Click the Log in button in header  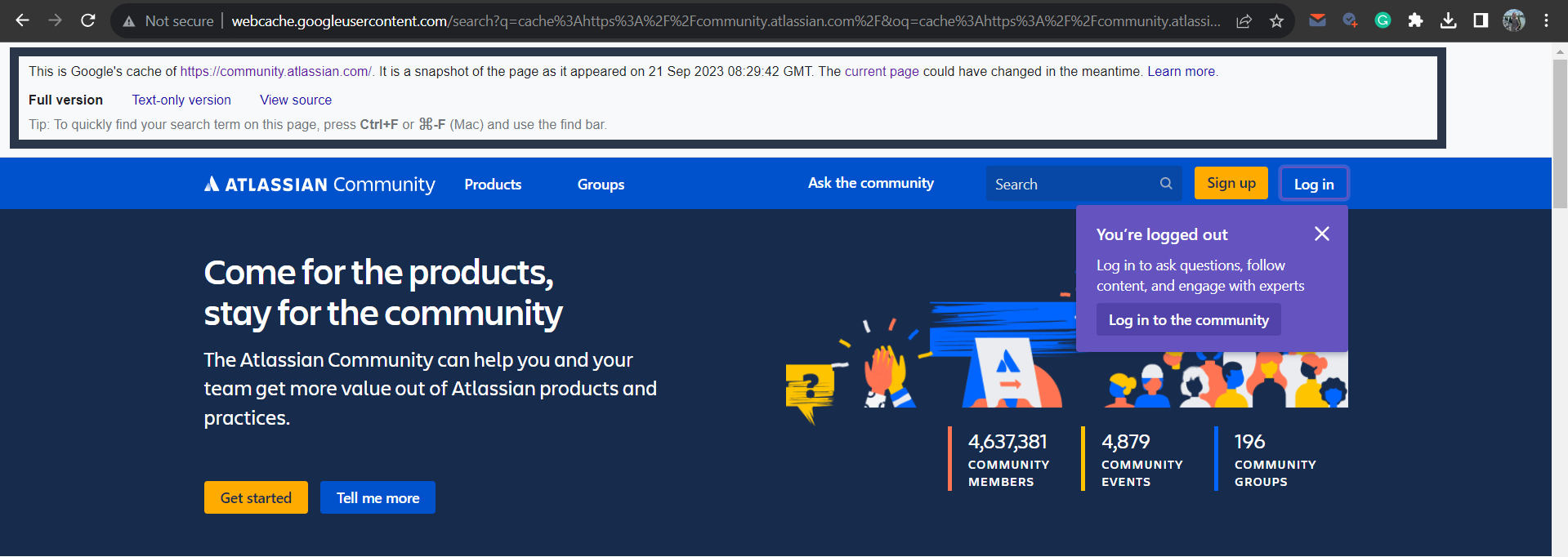pyautogui.click(x=1314, y=184)
